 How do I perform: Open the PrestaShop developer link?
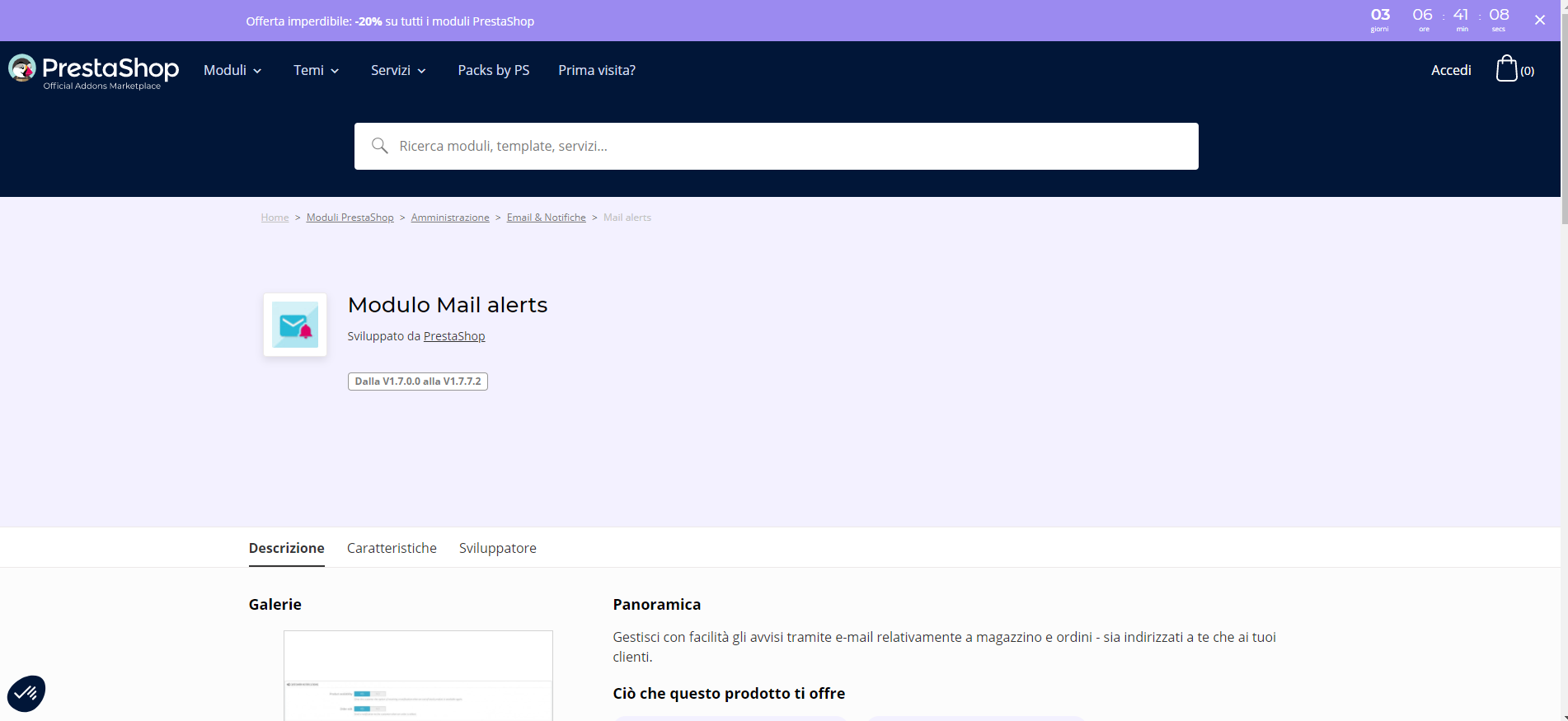(x=454, y=336)
